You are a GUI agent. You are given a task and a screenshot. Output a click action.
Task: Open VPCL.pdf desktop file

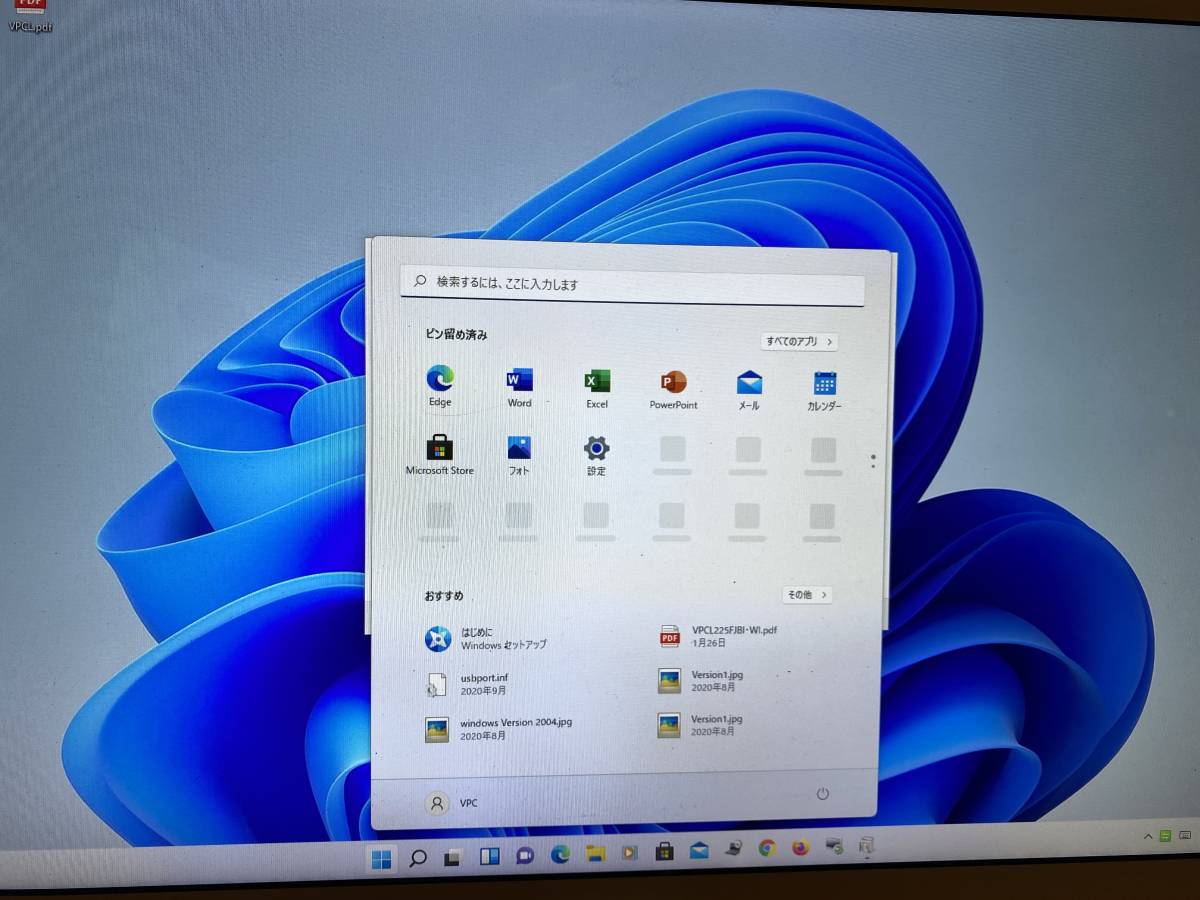(31, 15)
